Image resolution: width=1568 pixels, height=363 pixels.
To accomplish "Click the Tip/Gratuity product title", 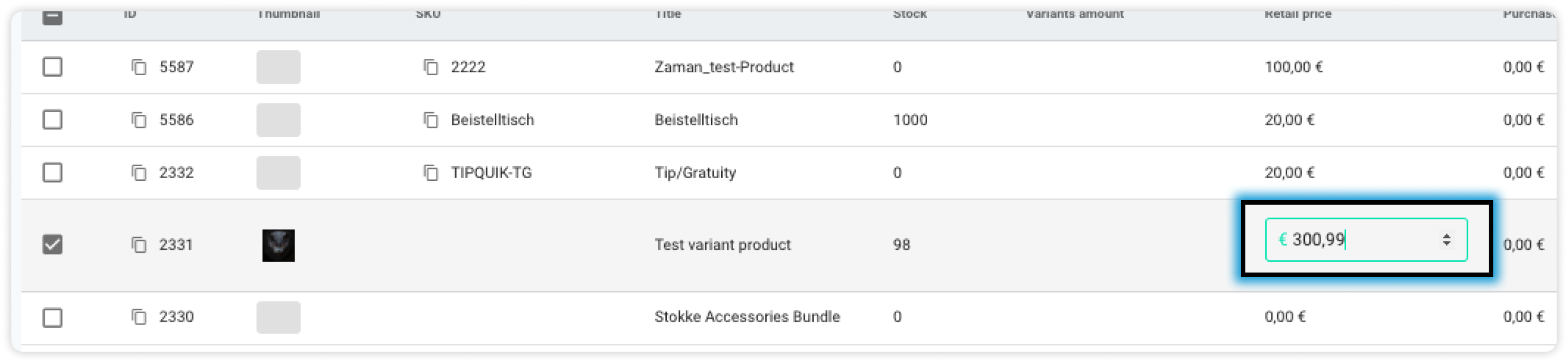I will [x=695, y=172].
